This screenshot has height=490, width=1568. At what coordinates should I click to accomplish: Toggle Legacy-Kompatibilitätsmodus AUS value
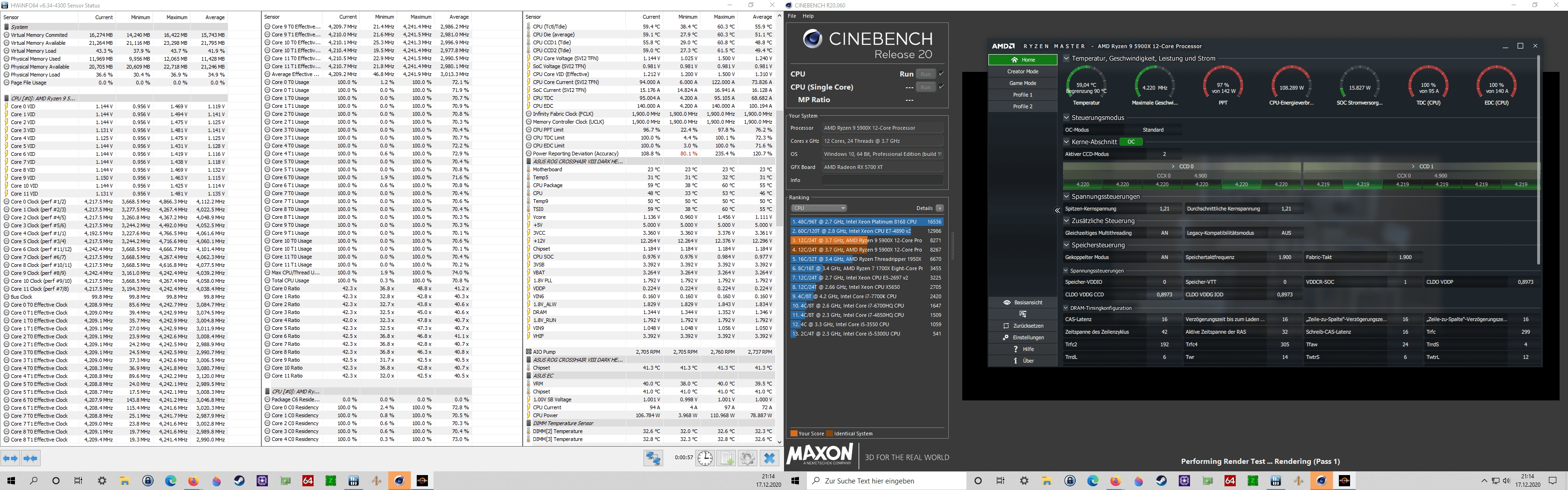[1286, 233]
